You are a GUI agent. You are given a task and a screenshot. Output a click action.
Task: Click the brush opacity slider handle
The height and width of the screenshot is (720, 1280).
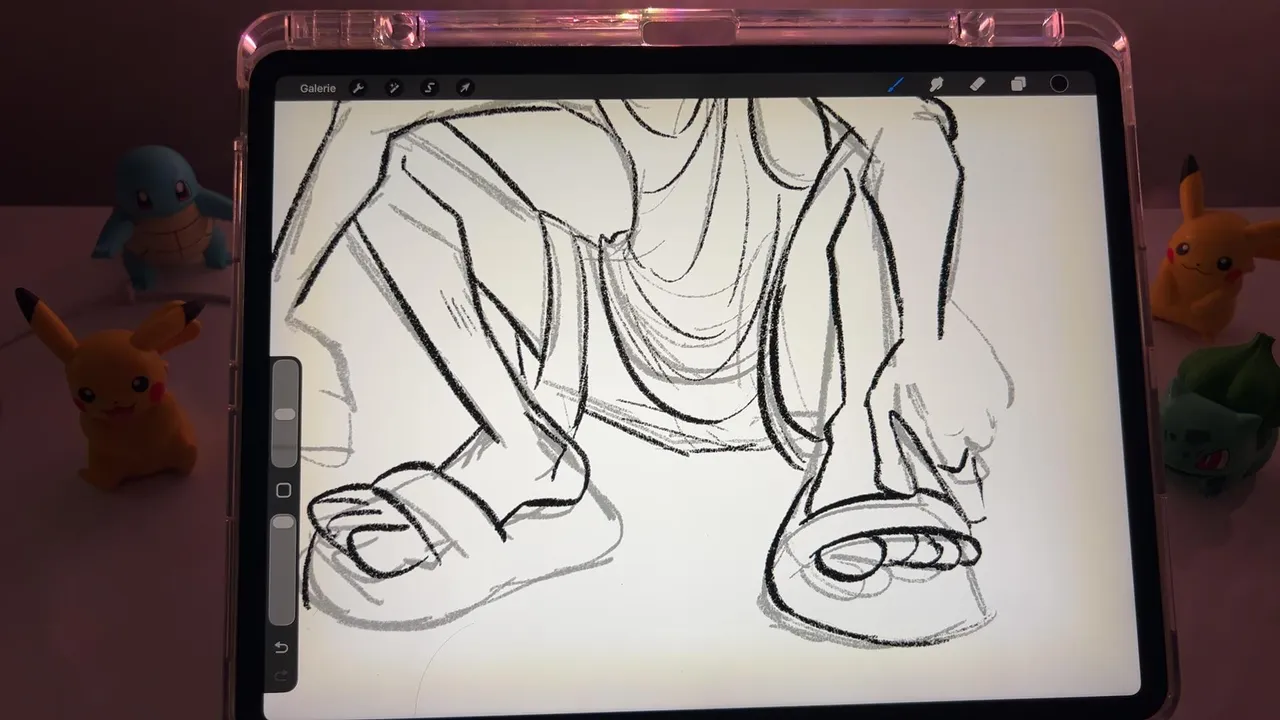click(283, 522)
